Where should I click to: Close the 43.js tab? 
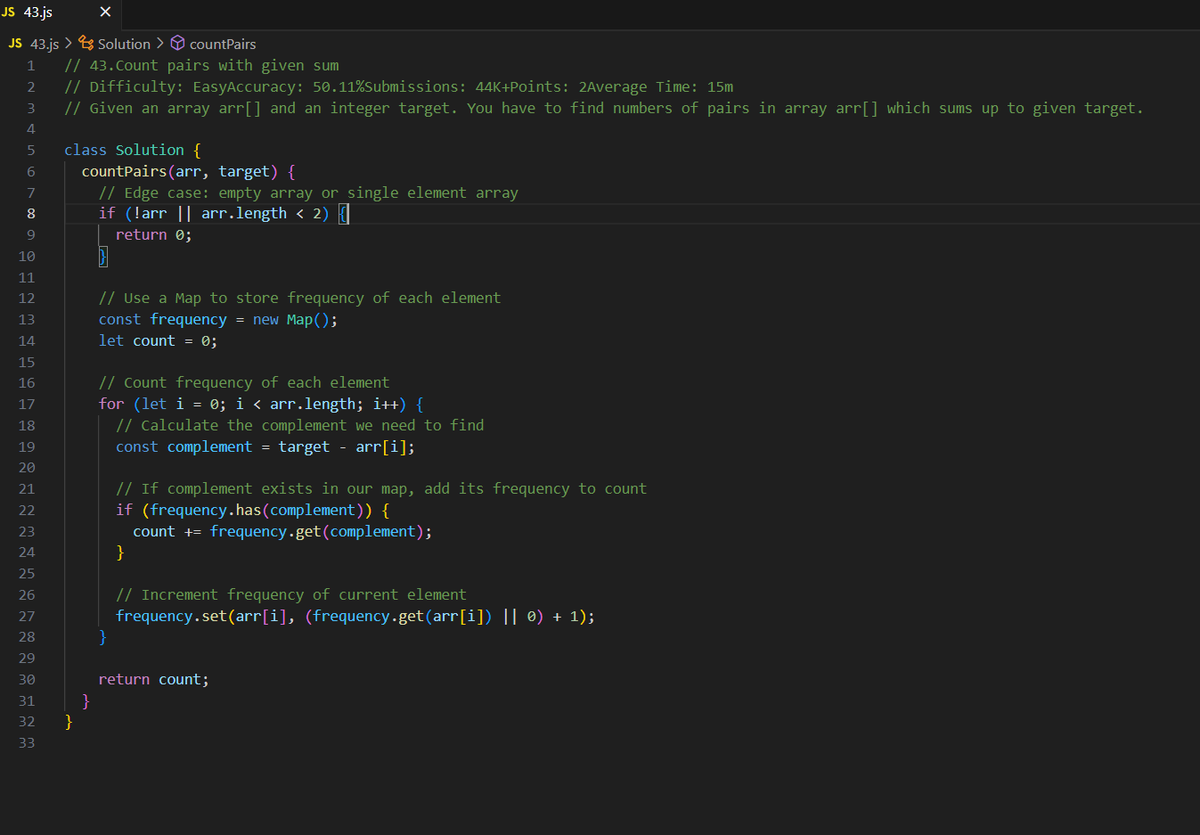(x=106, y=14)
